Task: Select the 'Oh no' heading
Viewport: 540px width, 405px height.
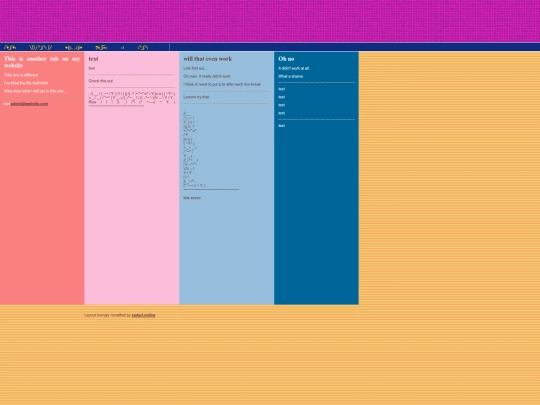Action: 286,59
